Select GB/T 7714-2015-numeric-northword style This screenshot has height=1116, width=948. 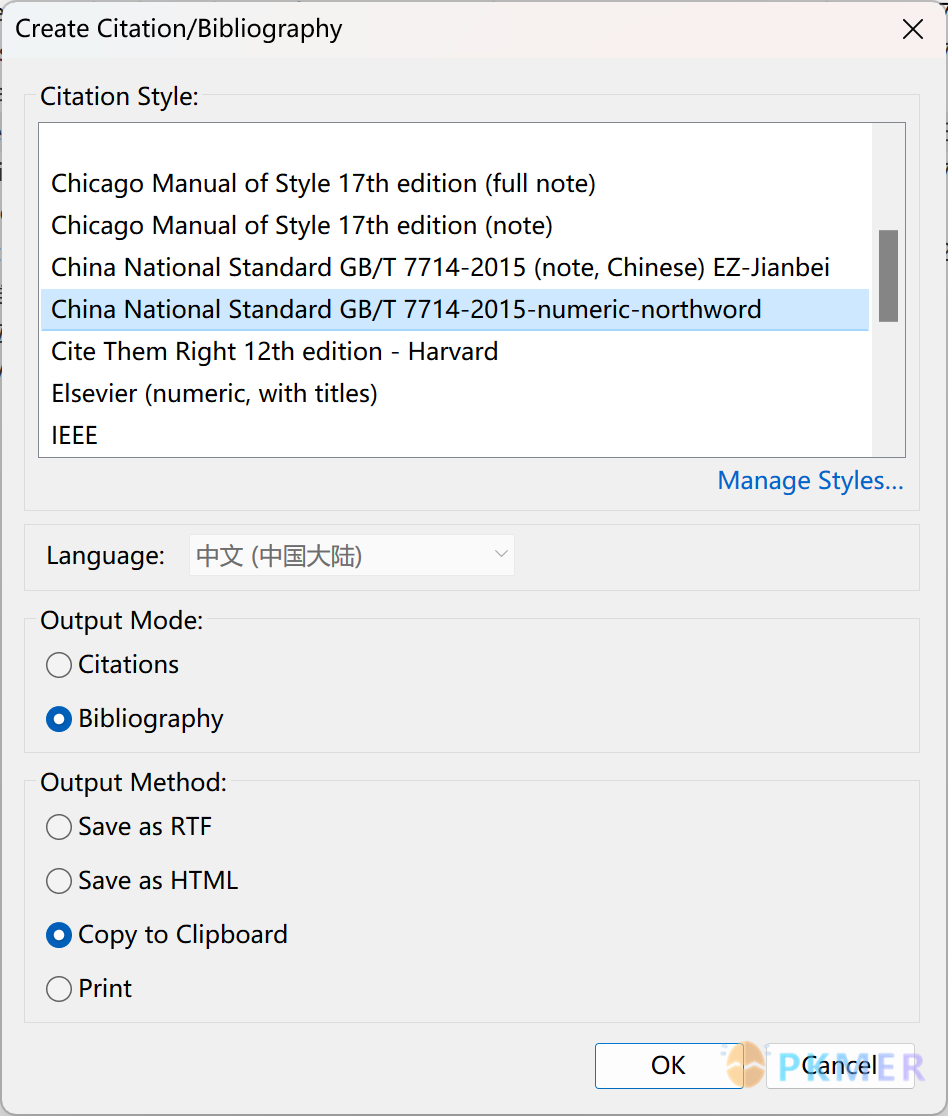455,310
